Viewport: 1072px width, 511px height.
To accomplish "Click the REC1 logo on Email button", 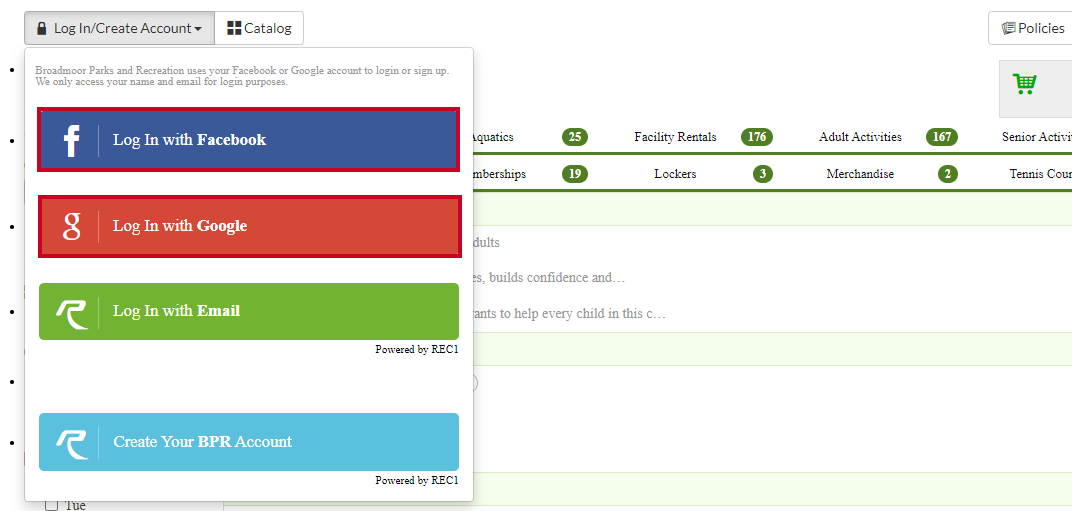I will [x=72, y=314].
